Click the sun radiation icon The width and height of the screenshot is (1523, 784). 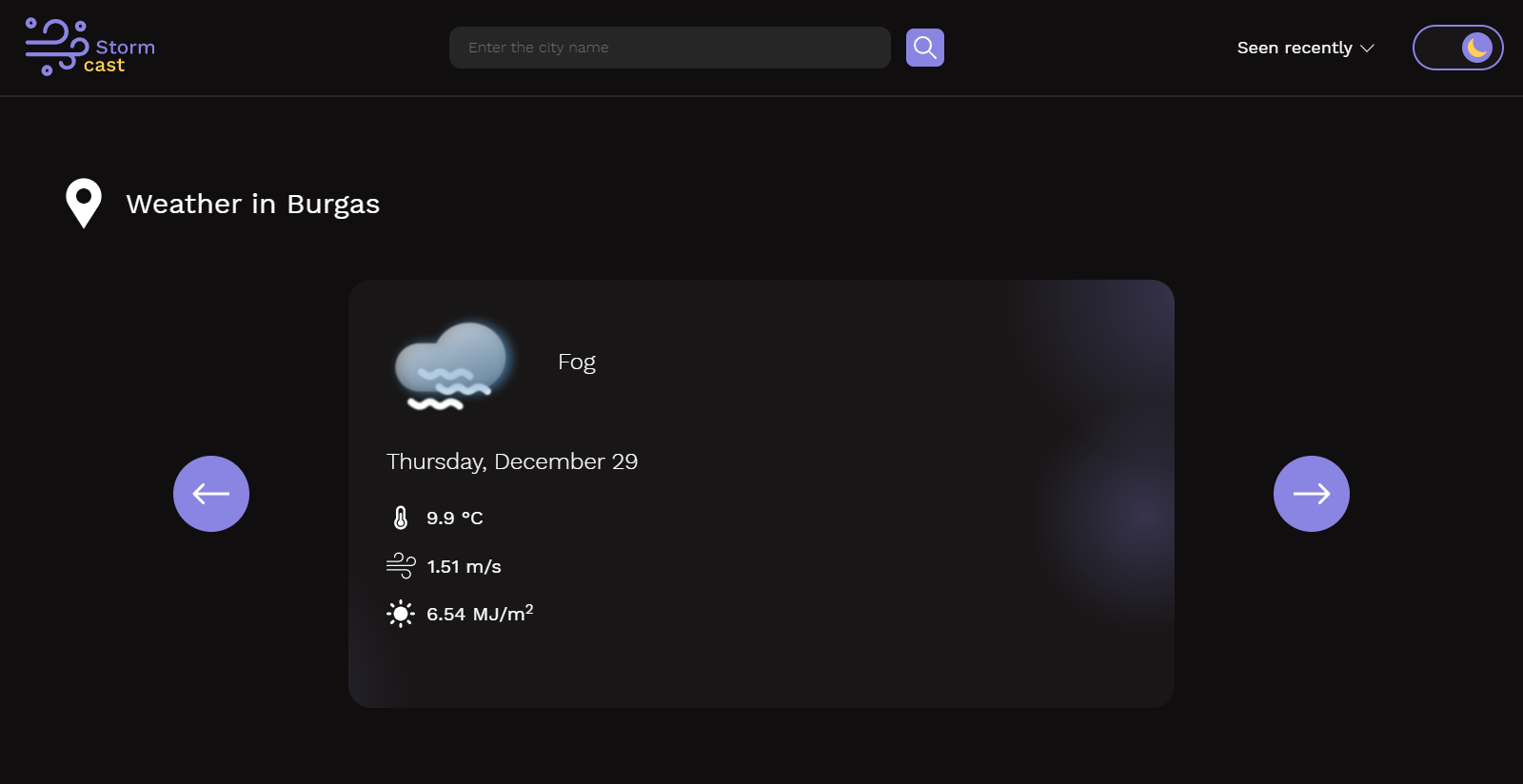[401, 614]
